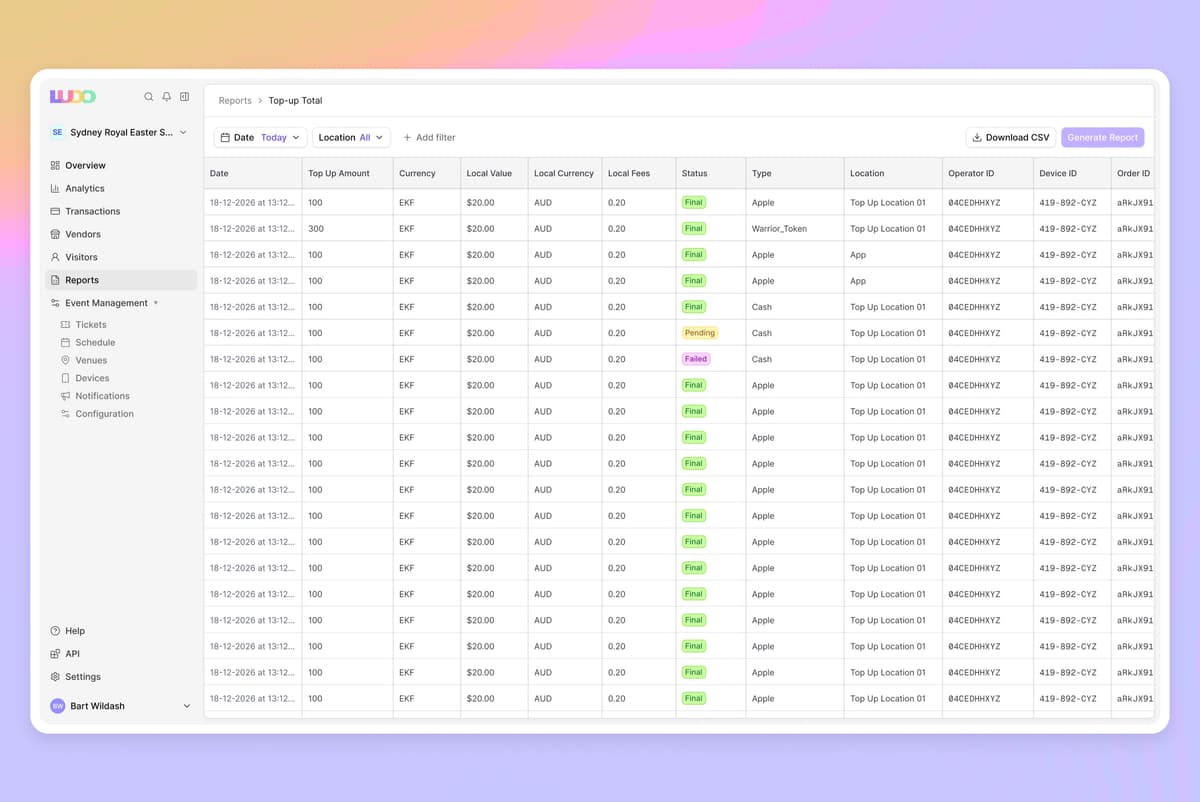Click the Pending status badge

[699, 333]
